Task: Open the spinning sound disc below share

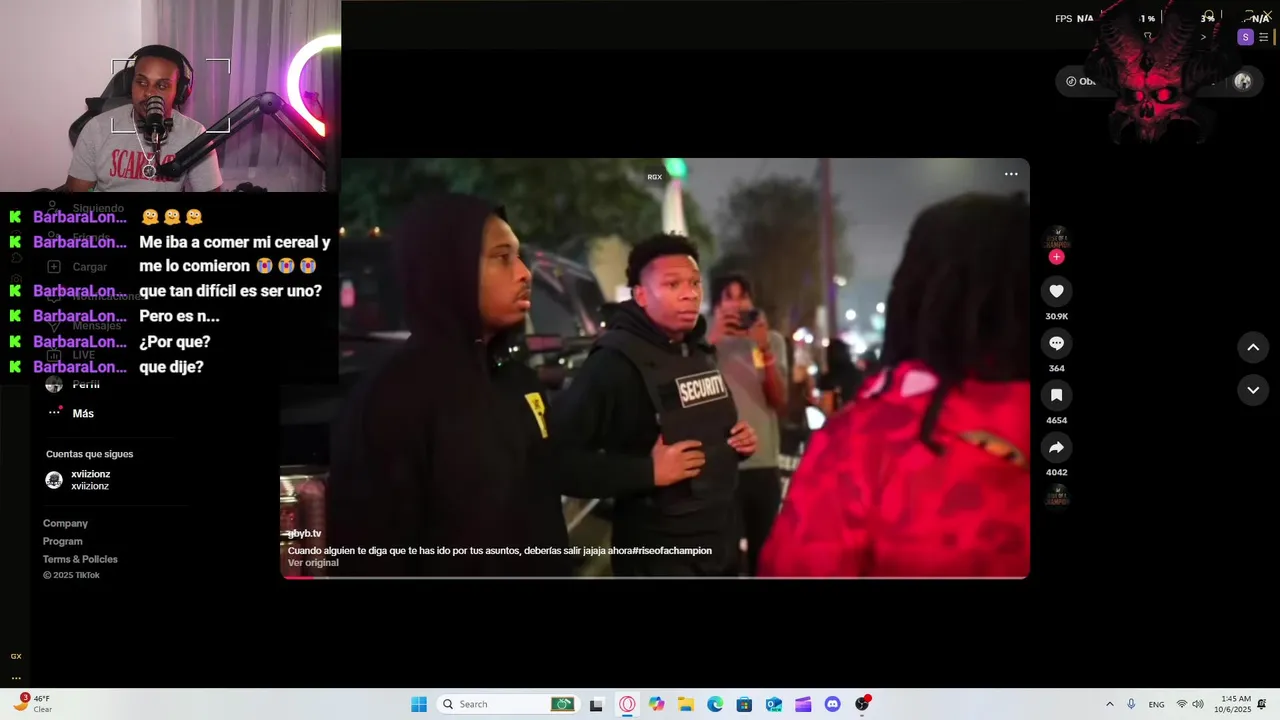Action: 1056,496
